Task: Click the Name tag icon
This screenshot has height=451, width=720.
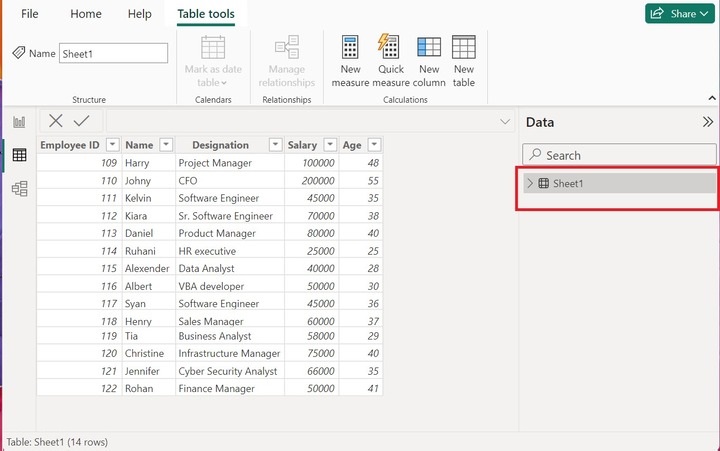Action: (18, 53)
